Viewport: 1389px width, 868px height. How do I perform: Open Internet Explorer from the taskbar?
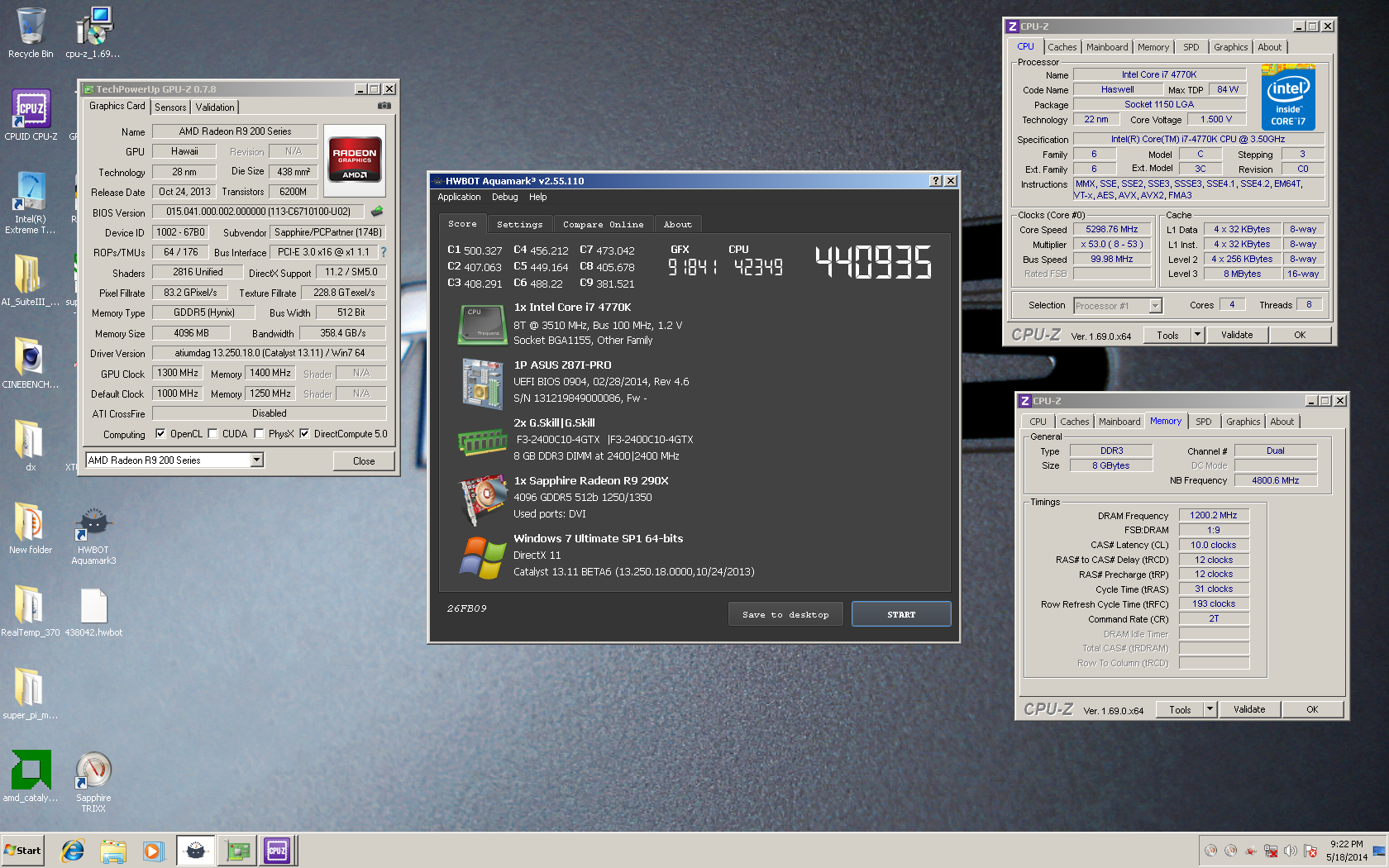click(74, 851)
